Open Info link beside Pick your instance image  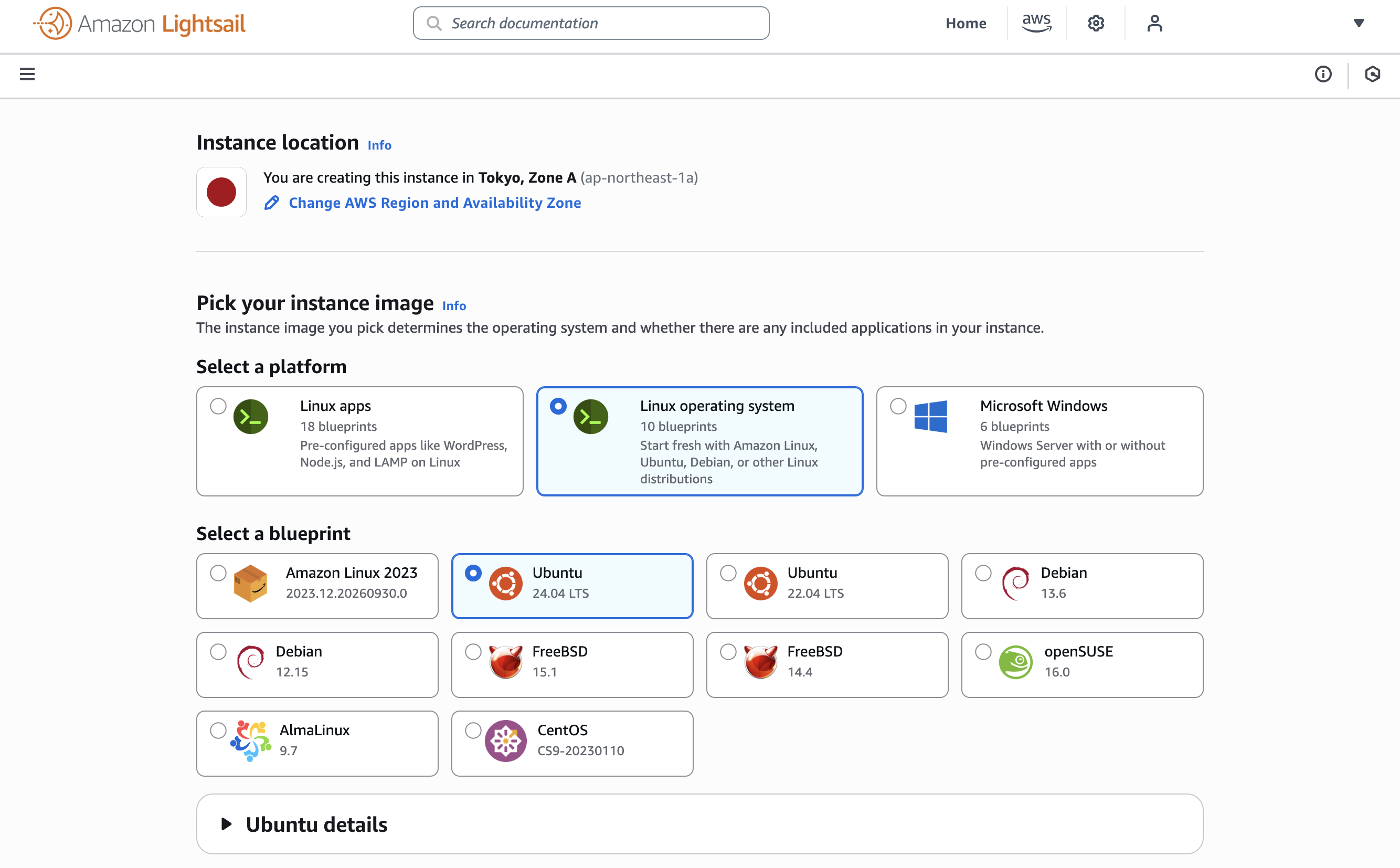point(454,306)
